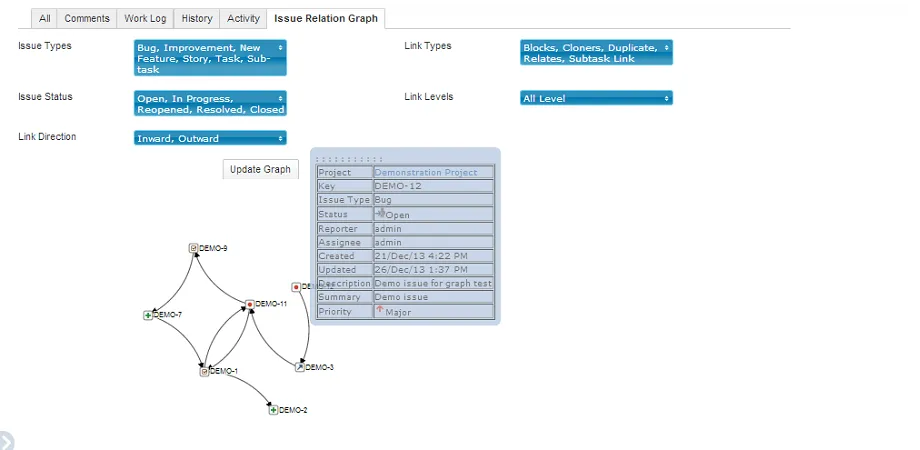The width and height of the screenshot is (920, 450).
Task: Click the Link Levels field label
Action: (429, 97)
